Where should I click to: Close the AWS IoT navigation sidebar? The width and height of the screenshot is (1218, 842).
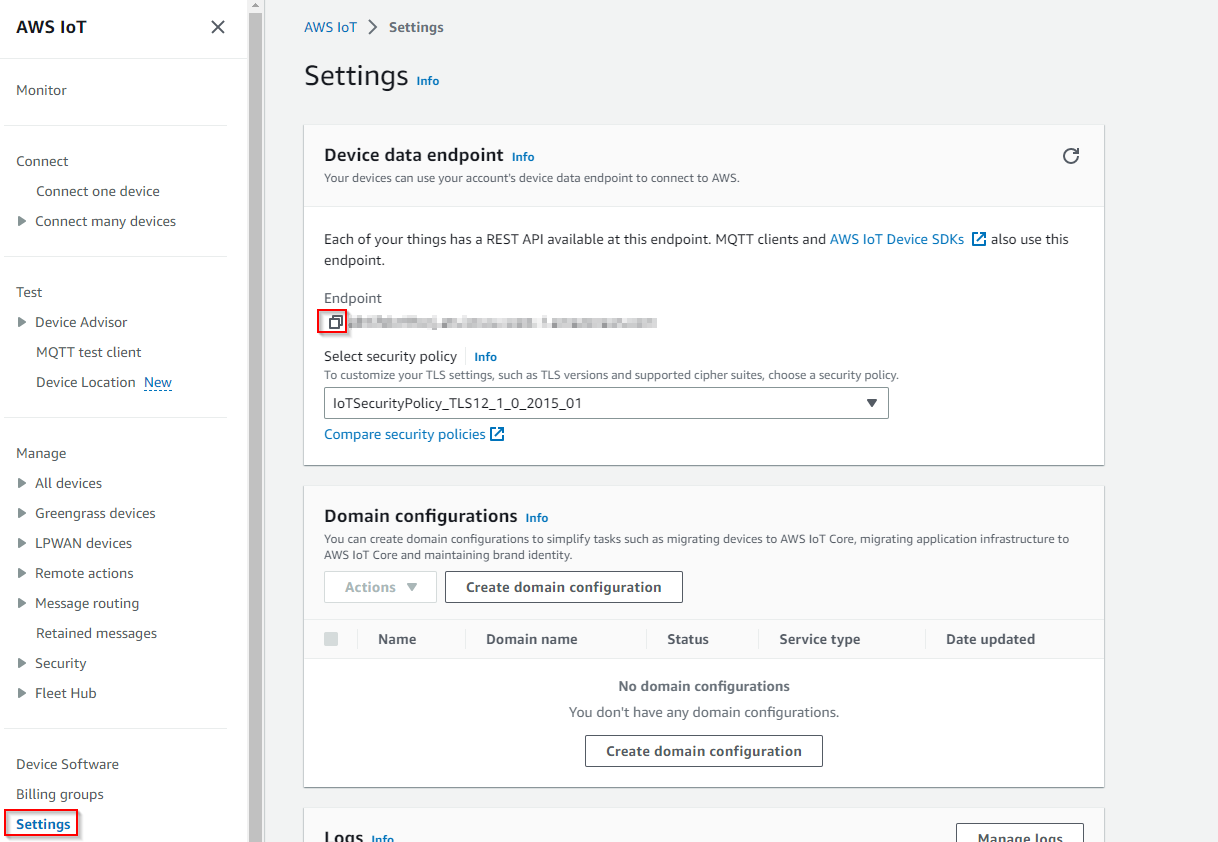point(218,27)
